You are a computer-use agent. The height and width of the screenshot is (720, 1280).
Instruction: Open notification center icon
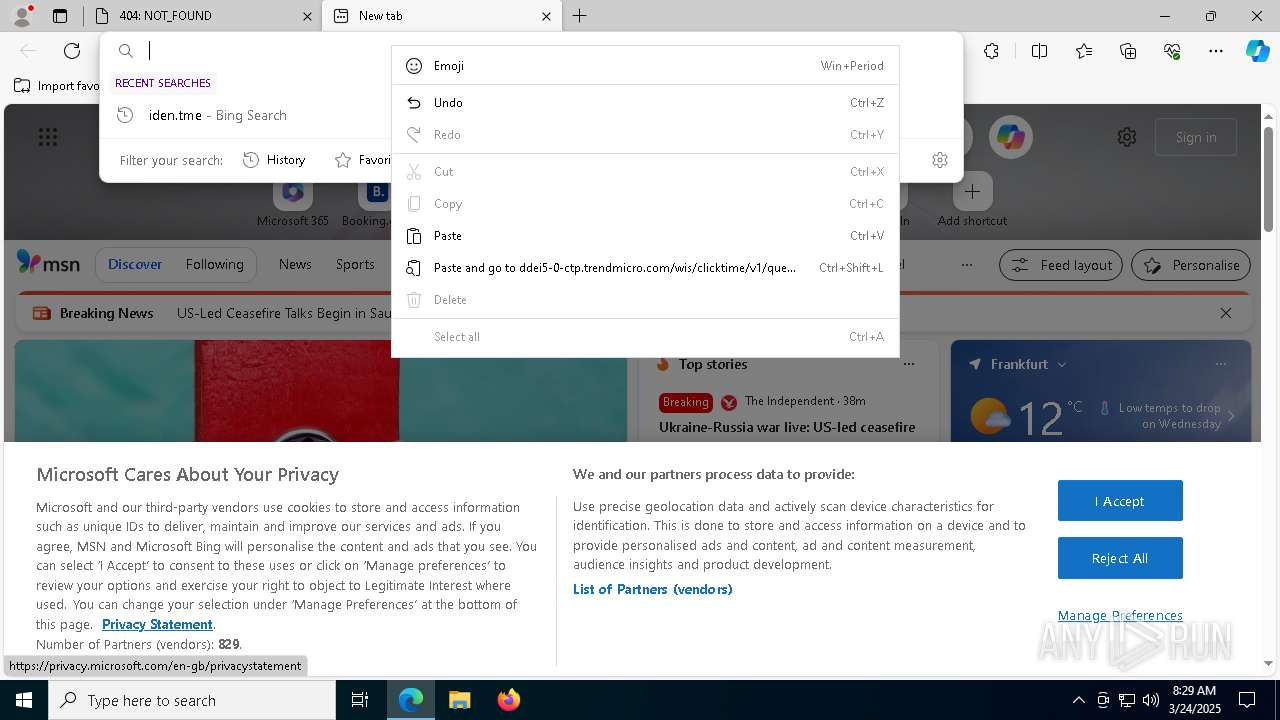(1247, 700)
